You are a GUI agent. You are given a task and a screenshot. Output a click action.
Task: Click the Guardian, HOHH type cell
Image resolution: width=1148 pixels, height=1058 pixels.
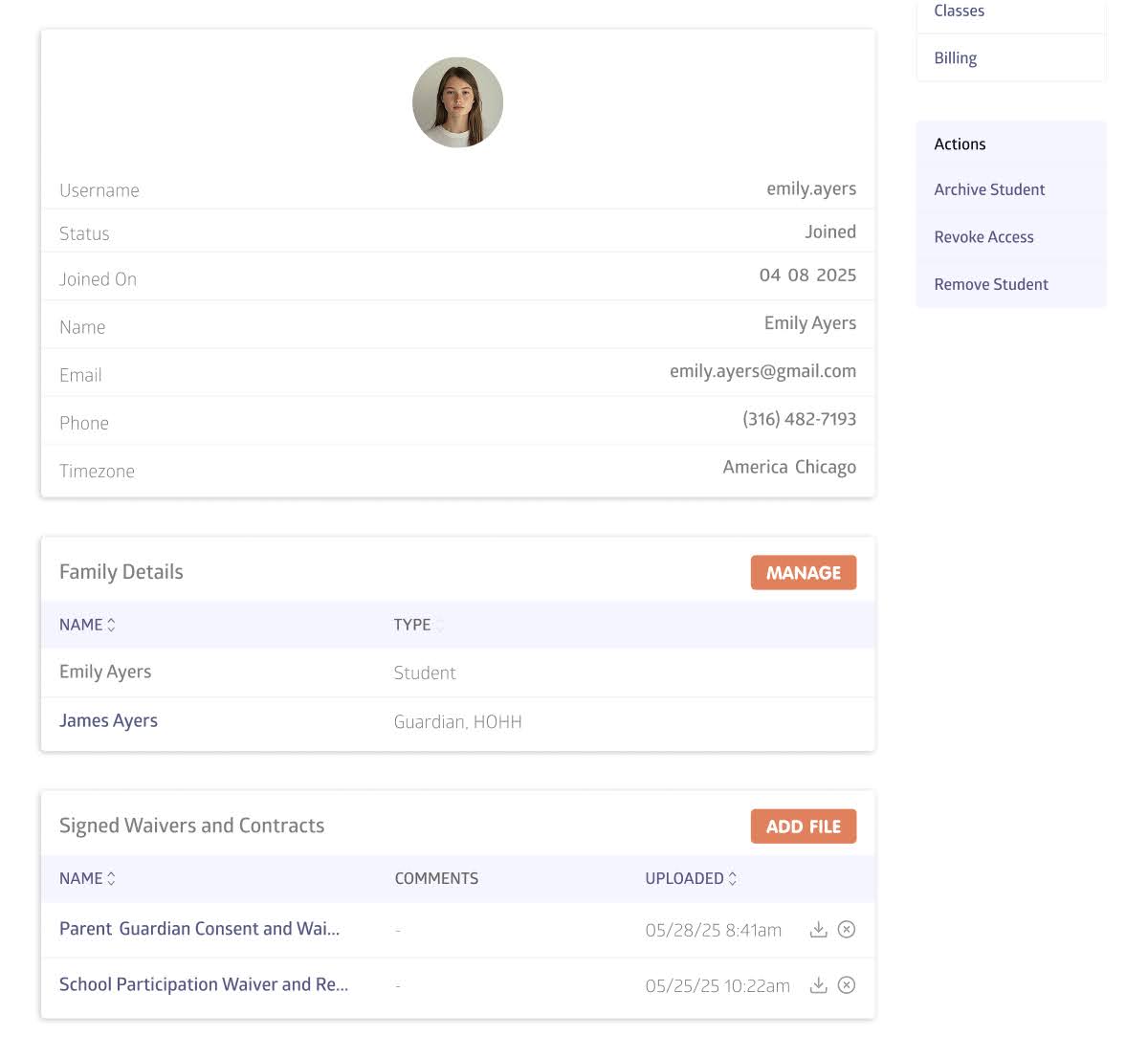pyautogui.click(x=457, y=722)
